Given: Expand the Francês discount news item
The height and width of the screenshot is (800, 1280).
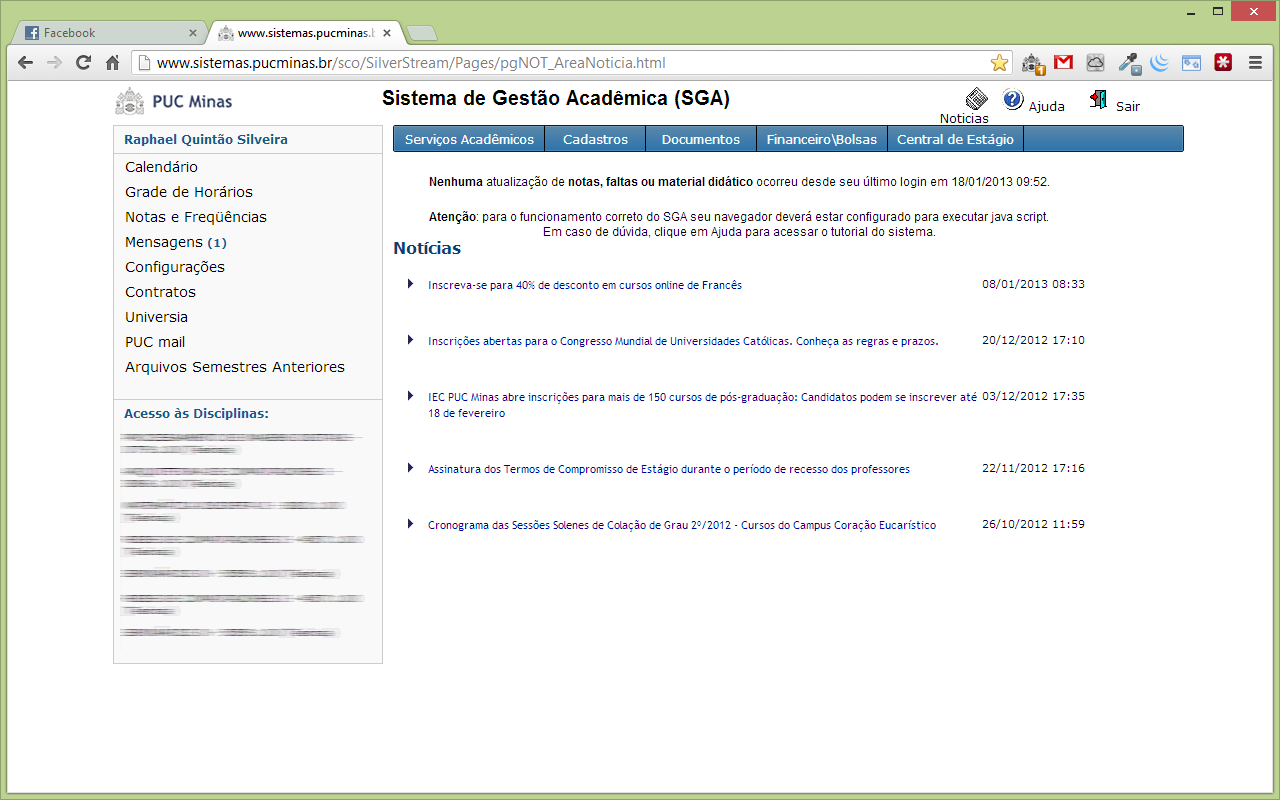Looking at the screenshot, I should tap(410, 284).
